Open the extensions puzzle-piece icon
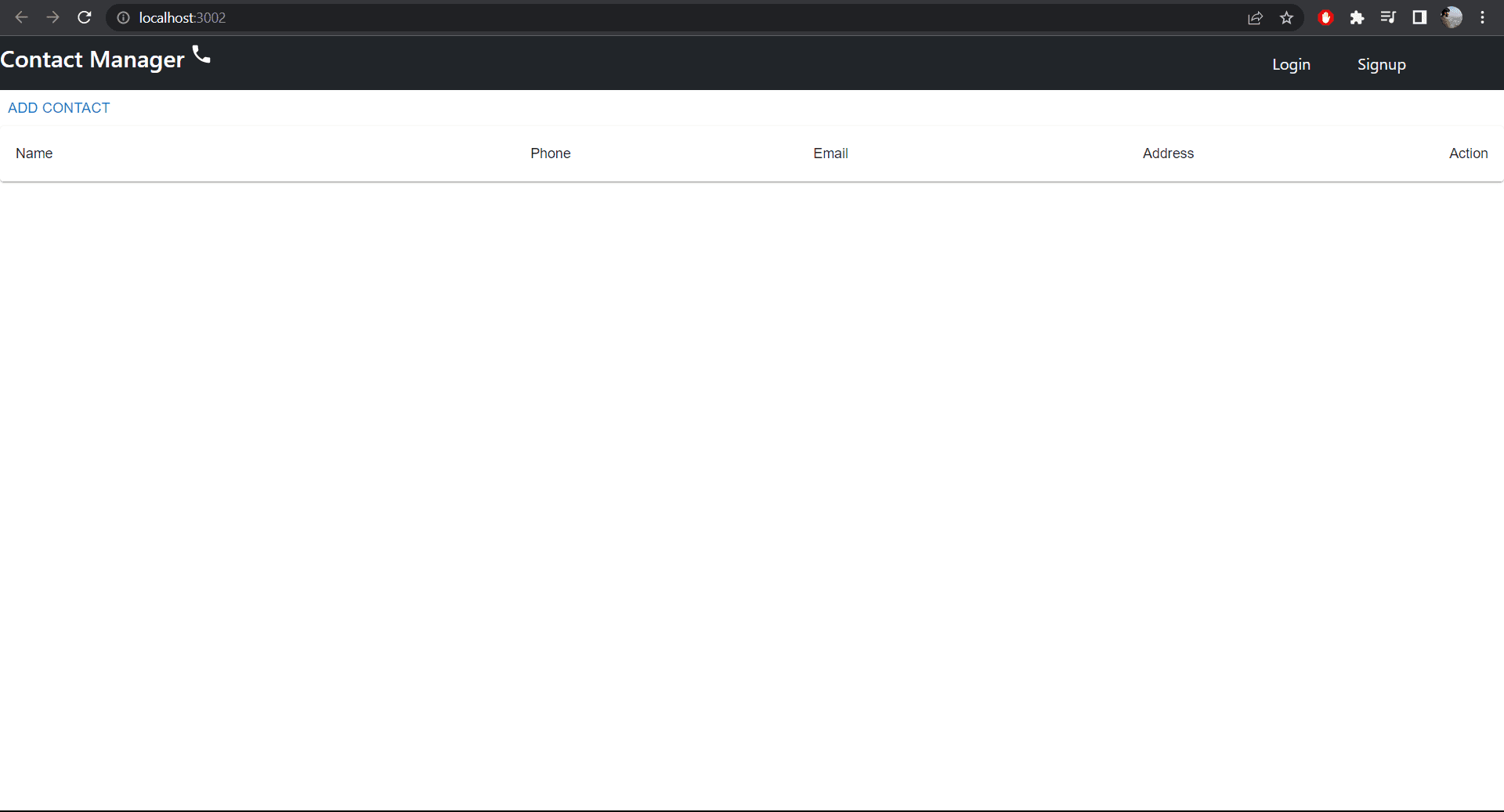The height and width of the screenshot is (812, 1504). tap(1358, 17)
